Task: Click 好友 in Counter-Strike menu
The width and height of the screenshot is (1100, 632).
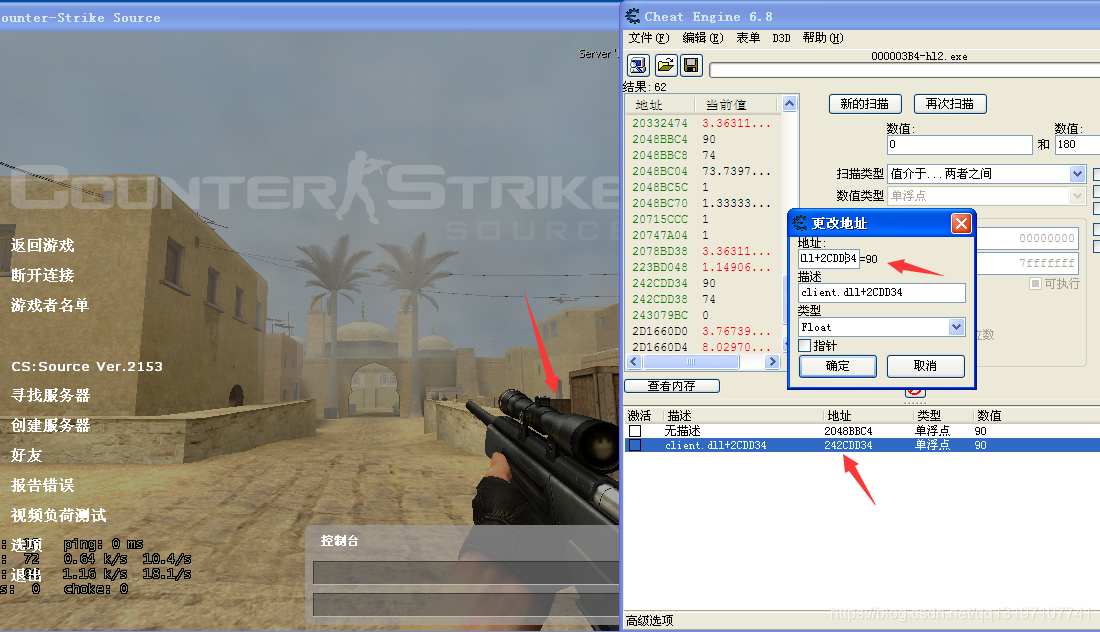Action: (x=27, y=456)
